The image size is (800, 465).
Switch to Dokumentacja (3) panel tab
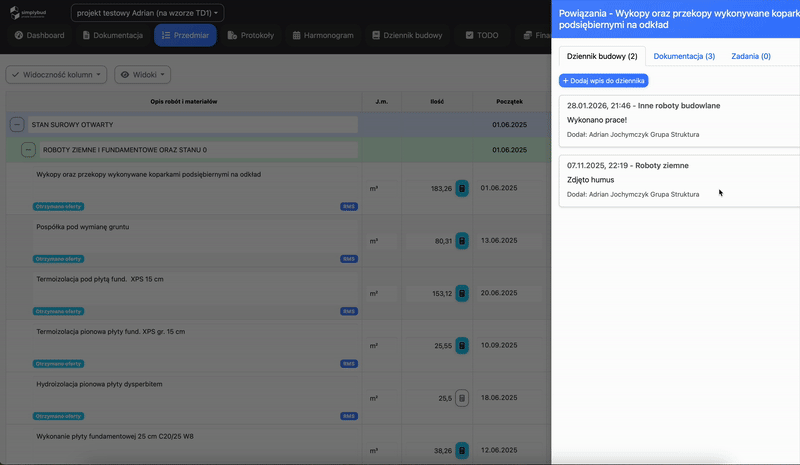click(x=684, y=56)
